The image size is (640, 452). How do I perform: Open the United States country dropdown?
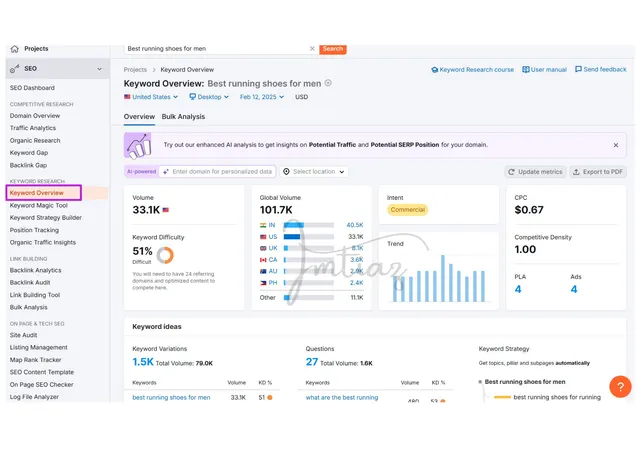(151, 97)
